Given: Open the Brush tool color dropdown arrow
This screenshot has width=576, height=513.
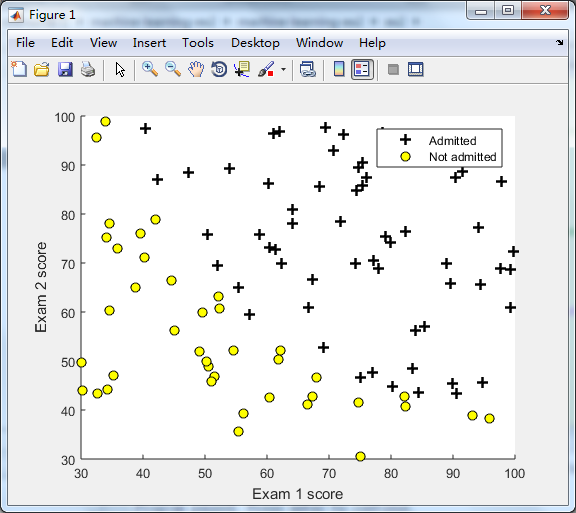Looking at the screenshot, I should coord(283,69).
